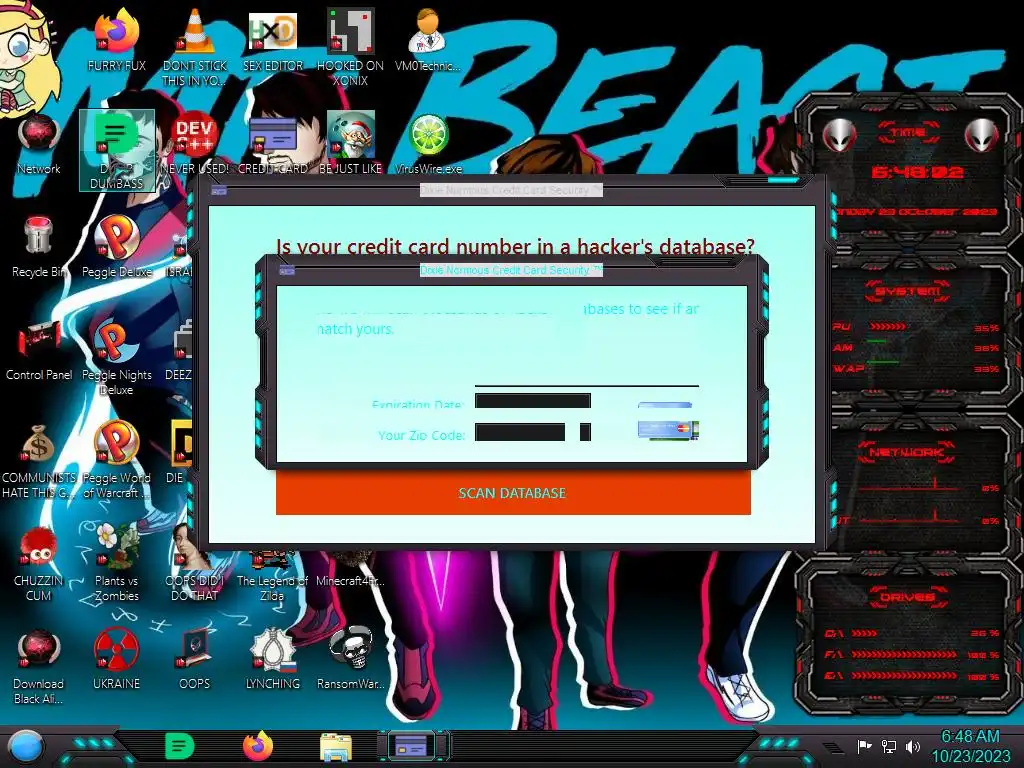This screenshot has width=1024, height=768.
Task: Click the right alien head in TIME widget
Action: [982, 136]
